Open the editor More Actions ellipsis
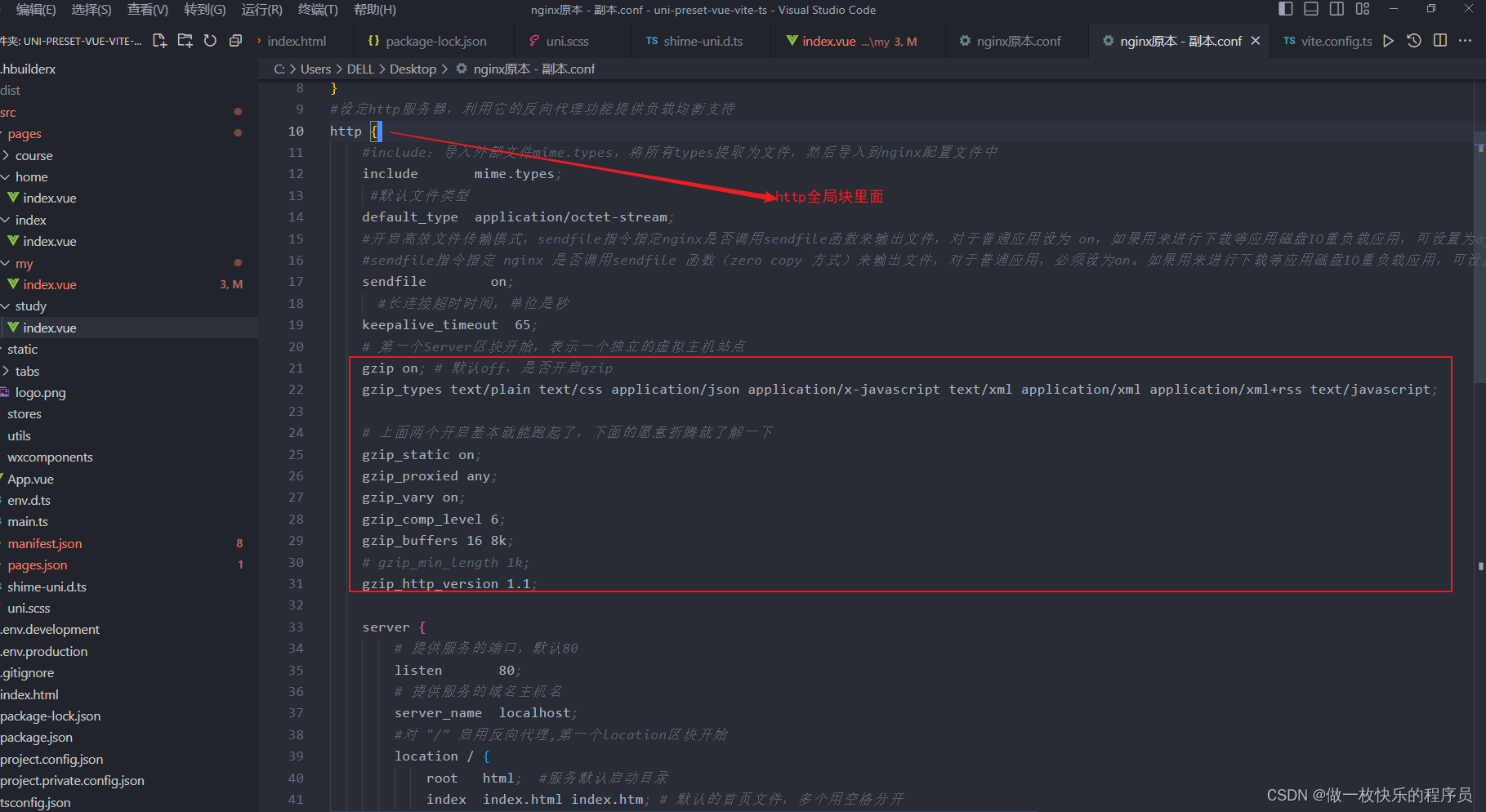Viewport: 1486px width, 812px height. 1466,41
